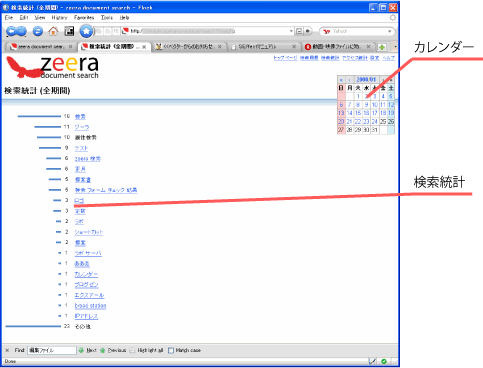This screenshot has height=368, width=483.
Task: Click the green check status bar icon
Action: point(384,361)
